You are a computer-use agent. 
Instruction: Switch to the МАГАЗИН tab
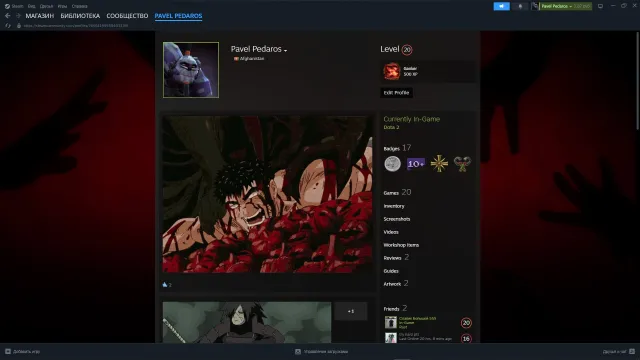(x=40, y=16)
